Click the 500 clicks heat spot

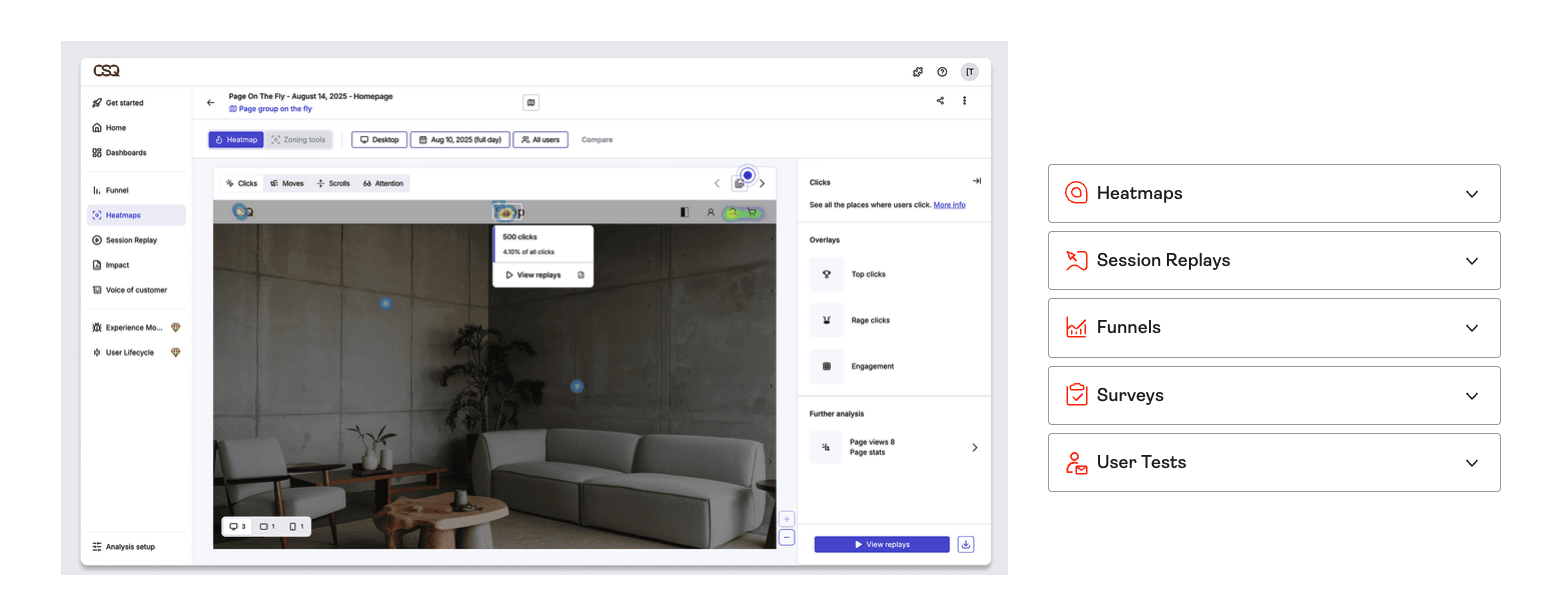pyautogui.click(x=506, y=212)
